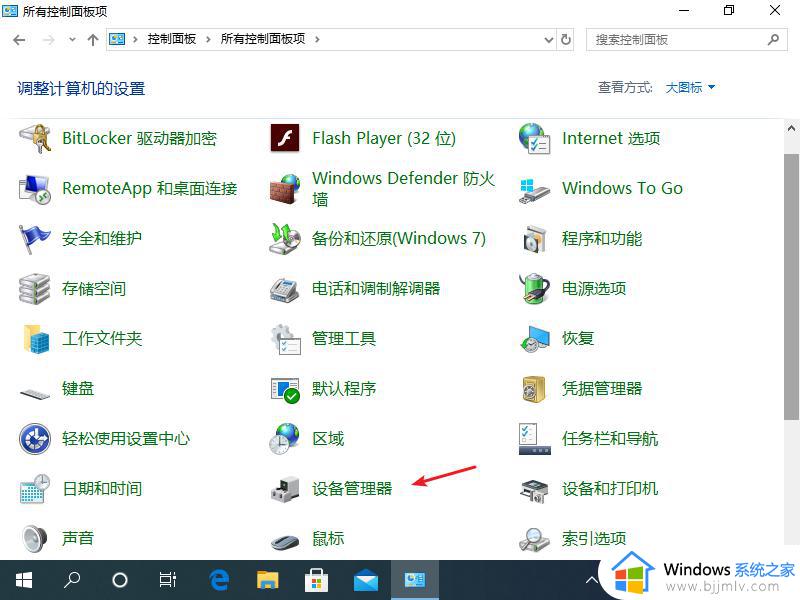This screenshot has height=600, width=800.
Task: Expand the address bar history dropdown arrow
Action: click(548, 39)
